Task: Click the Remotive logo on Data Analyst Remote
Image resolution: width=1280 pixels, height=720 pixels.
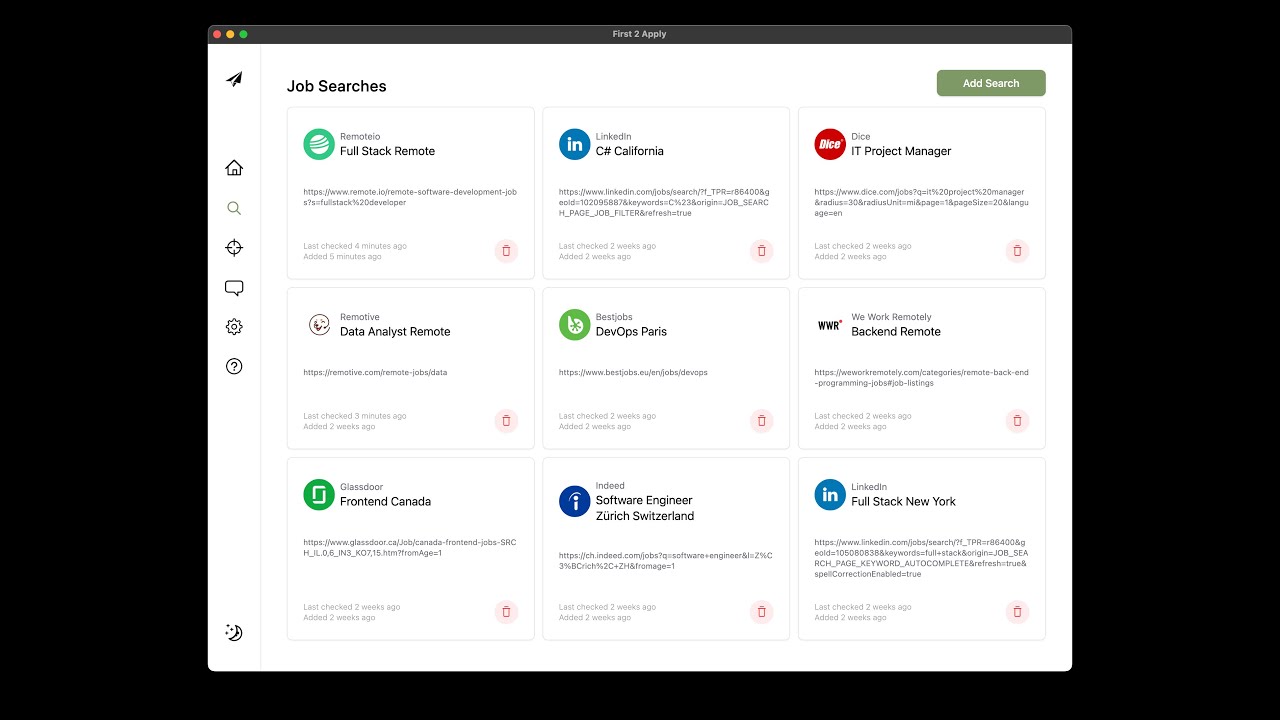Action: pyautogui.click(x=319, y=325)
